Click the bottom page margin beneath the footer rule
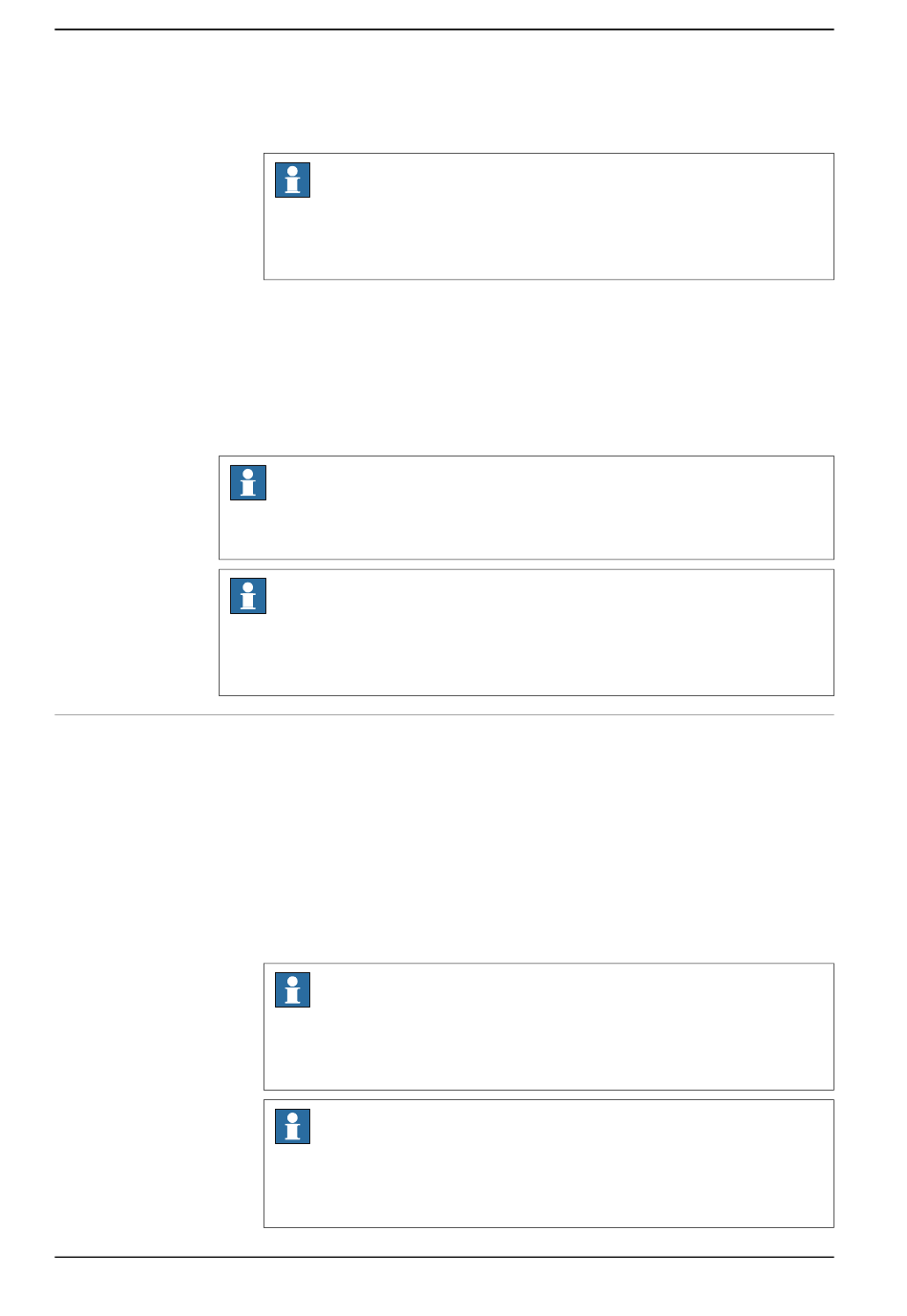 tap(444, 1286)
